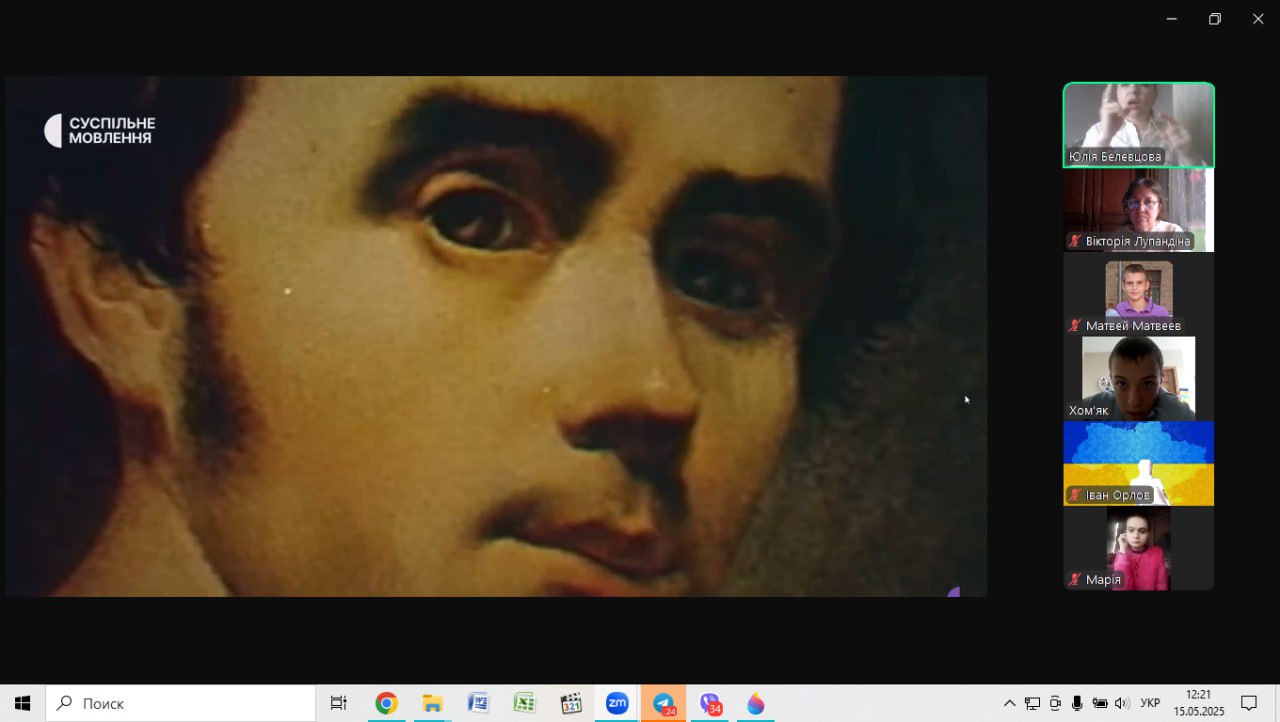Open the colorful droplet app on the taskbar
1280x722 pixels.
756,703
